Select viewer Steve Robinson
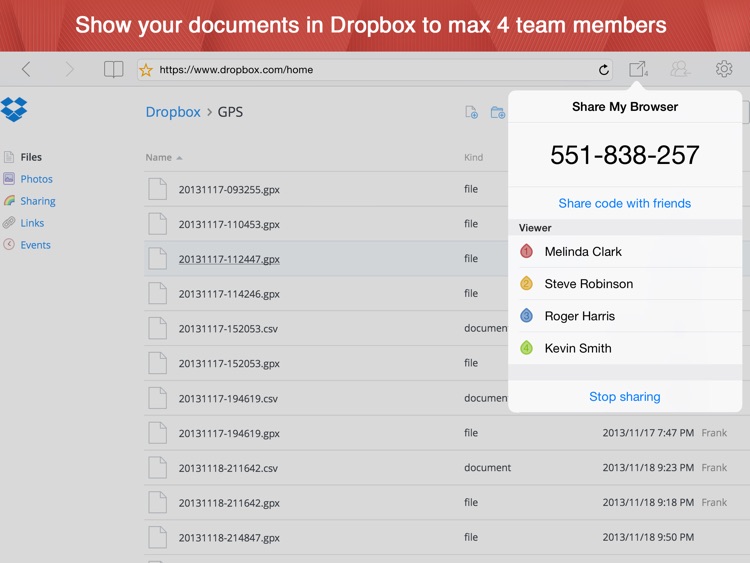 625,284
